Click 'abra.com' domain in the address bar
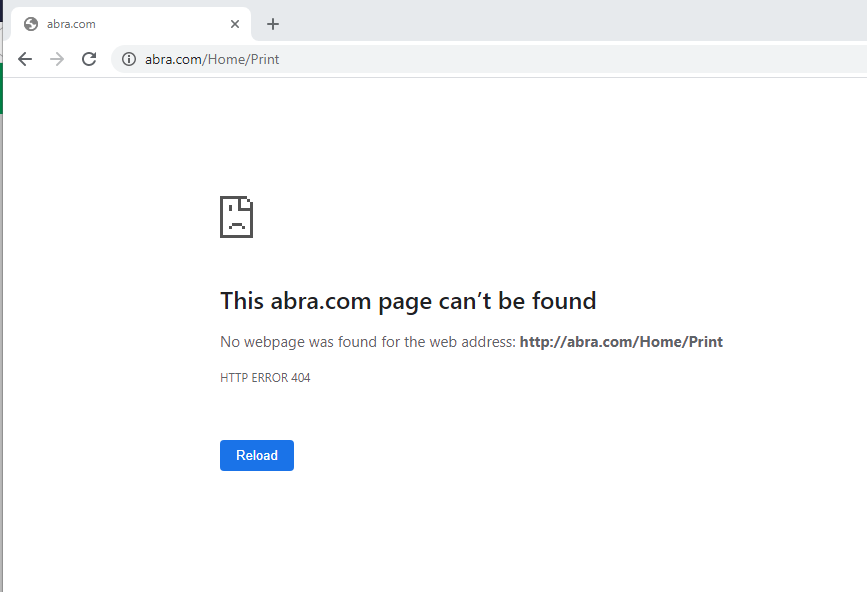Image resolution: width=867 pixels, height=592 pixels. pyautogui.click(x=173, y=59)
